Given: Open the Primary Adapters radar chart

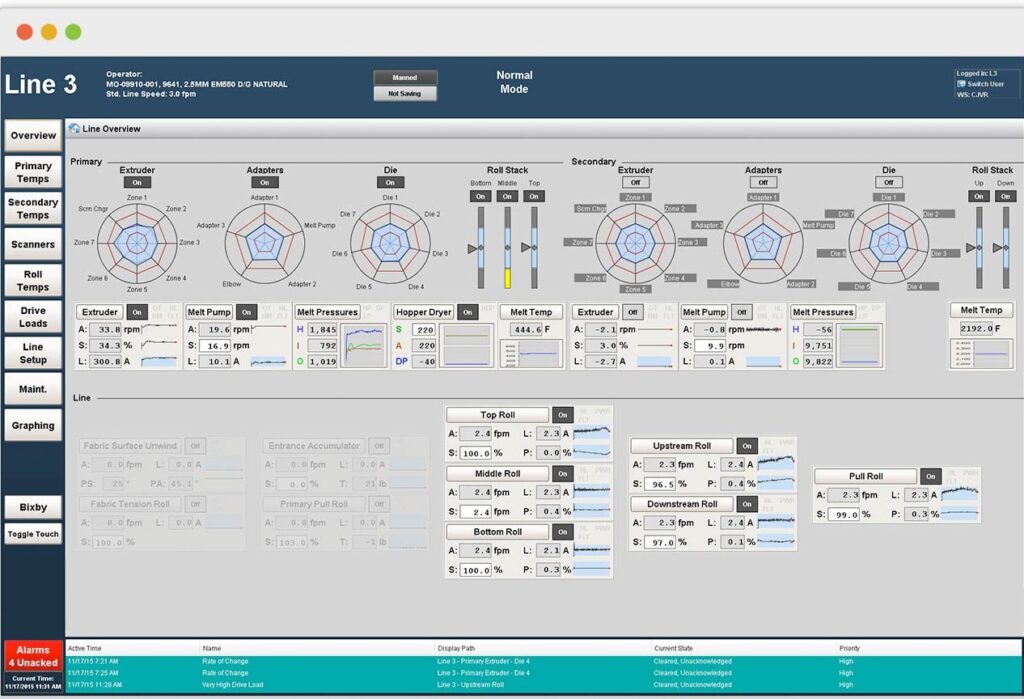Looking at the screenshot, I should coord(265,244).
